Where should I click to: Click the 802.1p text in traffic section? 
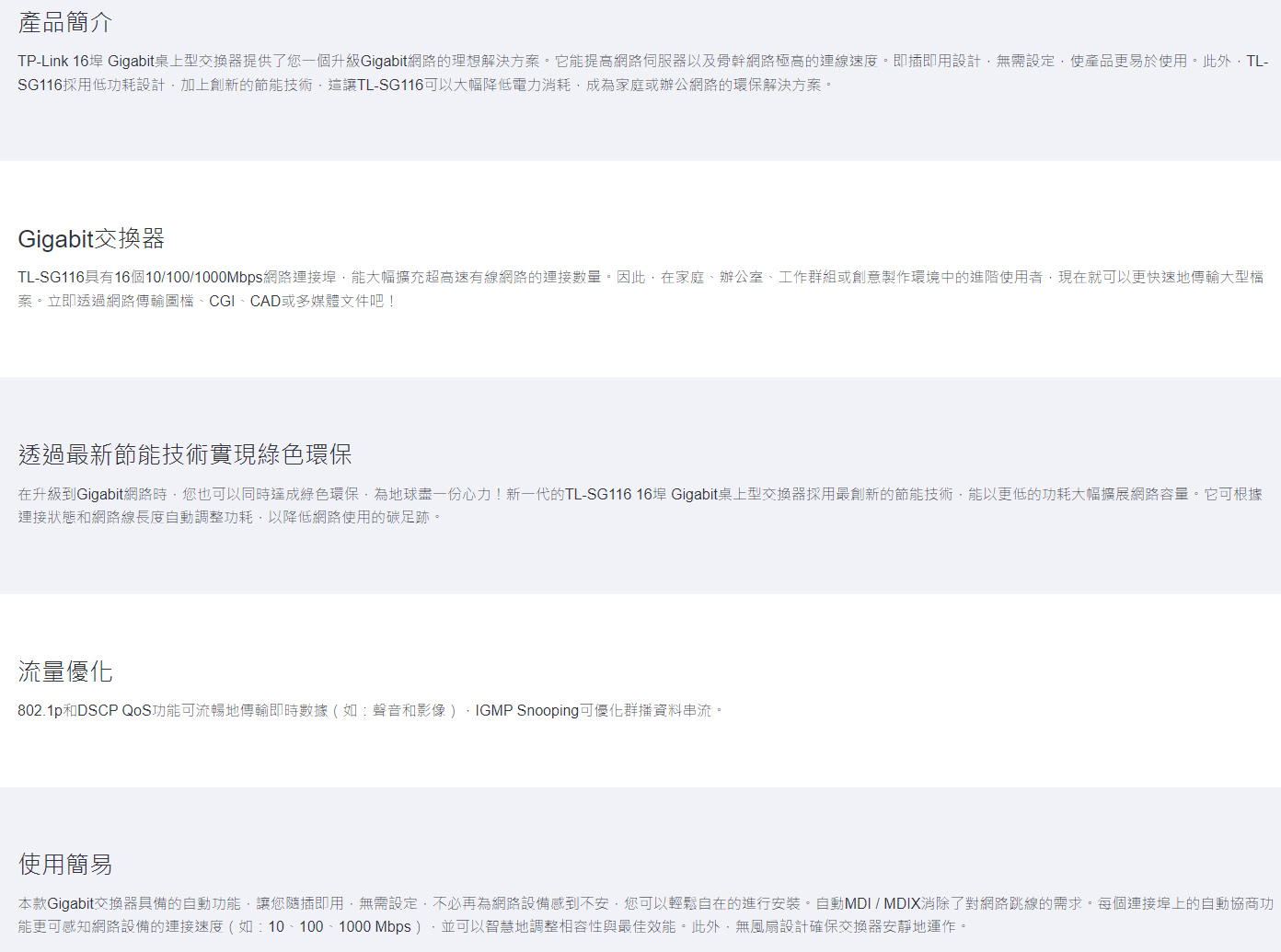click(40, 710)
